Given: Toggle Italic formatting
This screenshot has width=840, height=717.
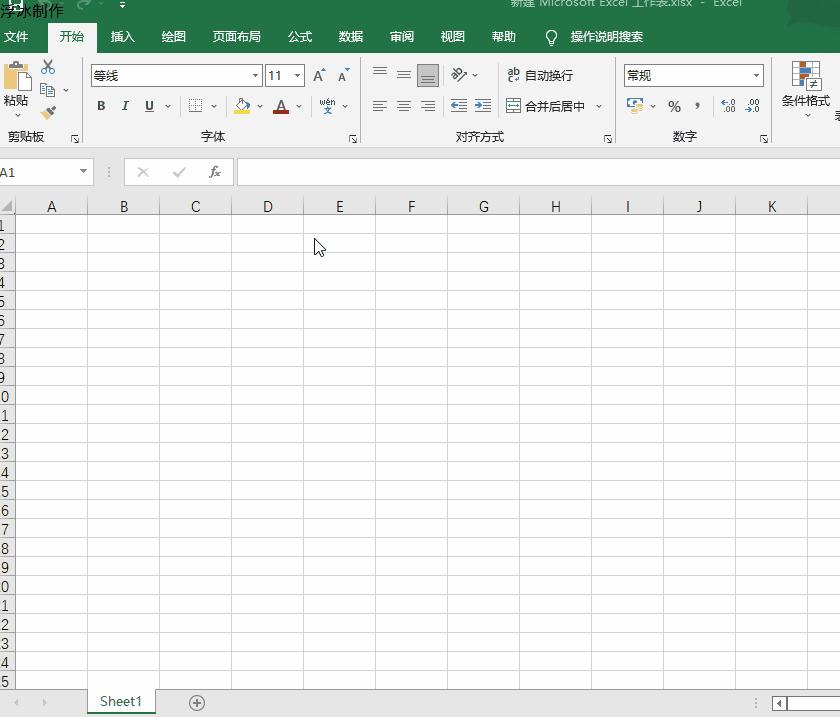Looking at the screenshot, I should coord(125,106).
